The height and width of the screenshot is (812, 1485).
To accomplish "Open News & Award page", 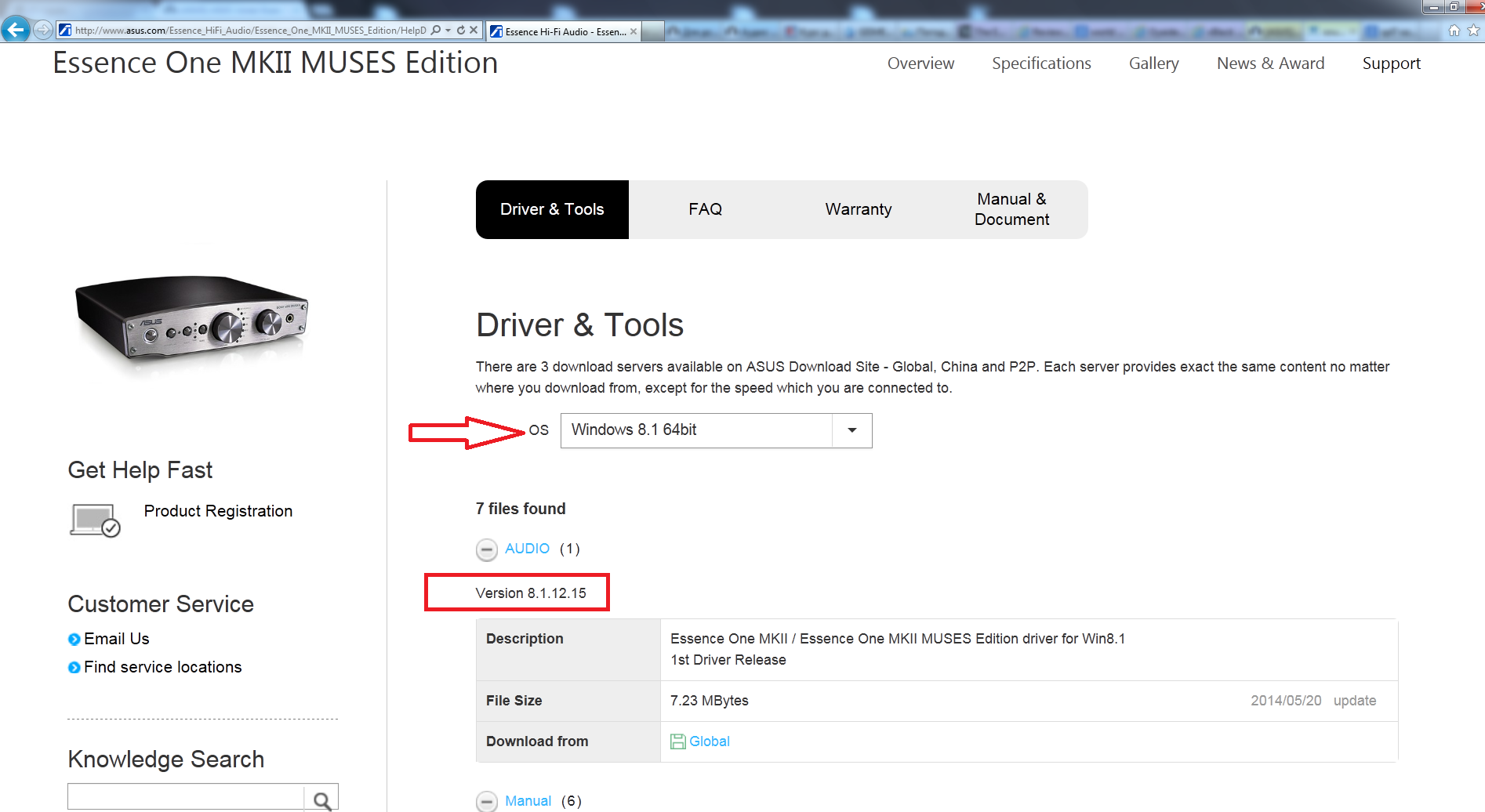I will click(1270, 63).
